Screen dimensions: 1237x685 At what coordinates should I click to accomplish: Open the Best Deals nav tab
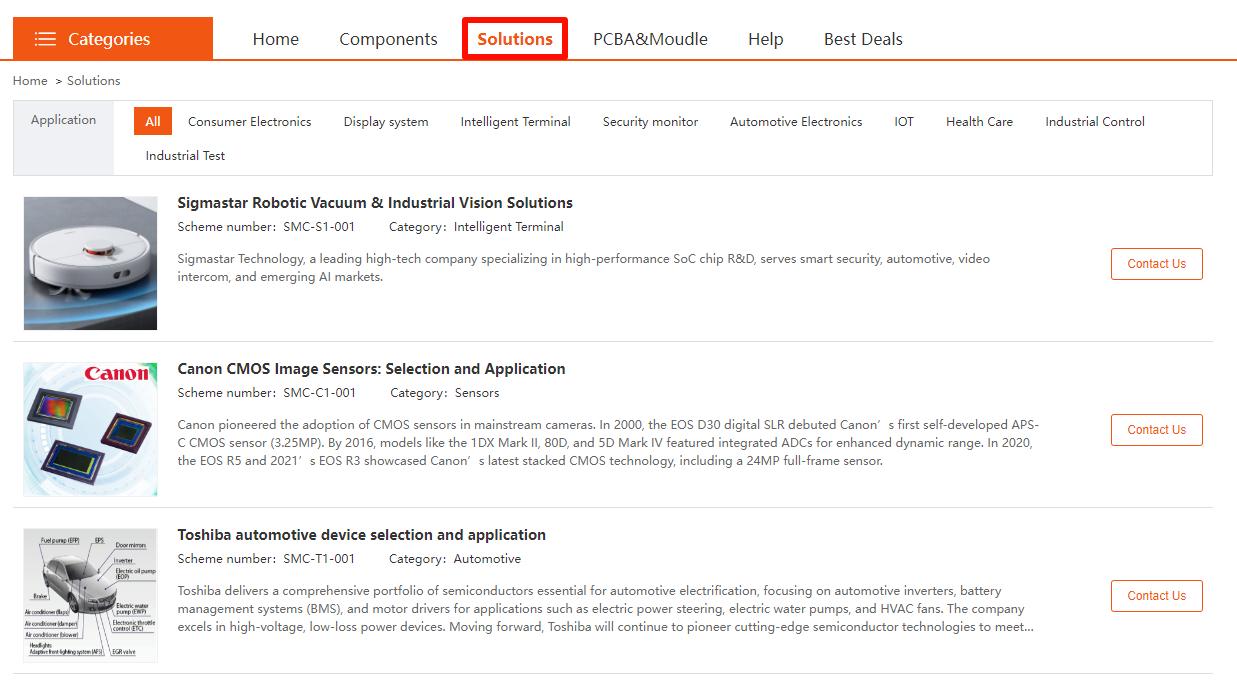(863, 39)
